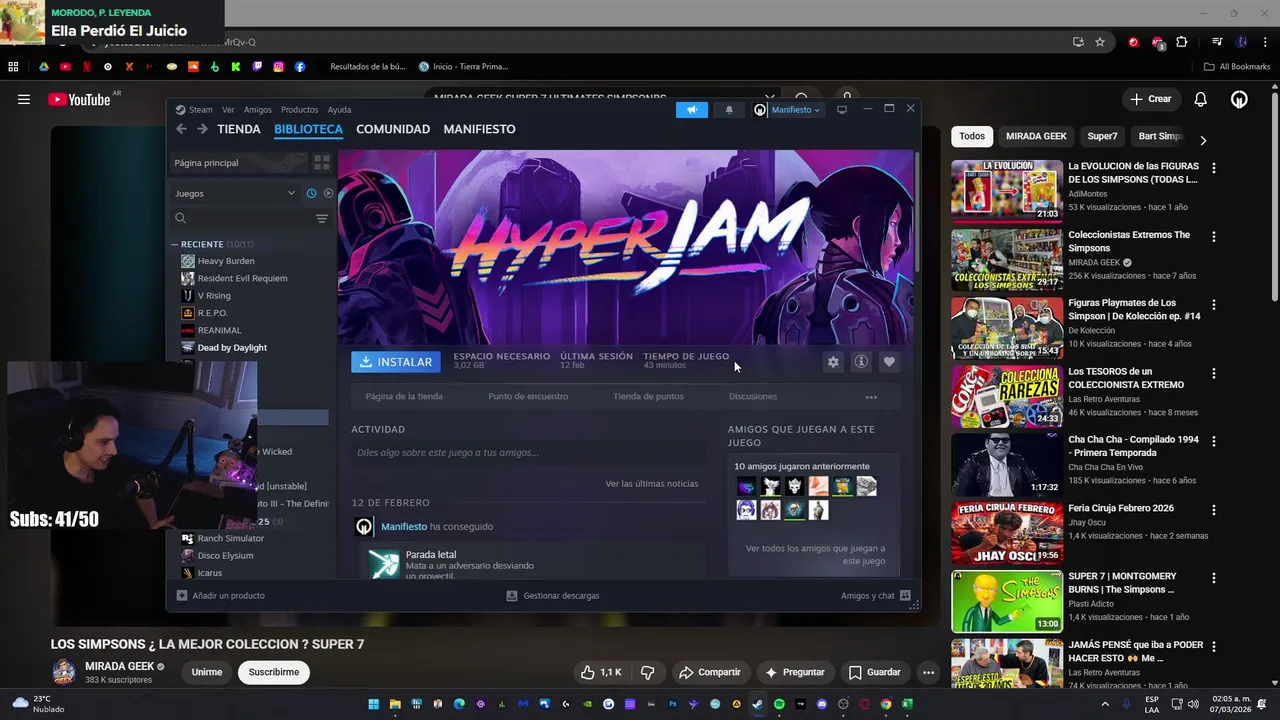Switch to COMUNIDAD section
The image size is (1280, 720).
(393, 129)
